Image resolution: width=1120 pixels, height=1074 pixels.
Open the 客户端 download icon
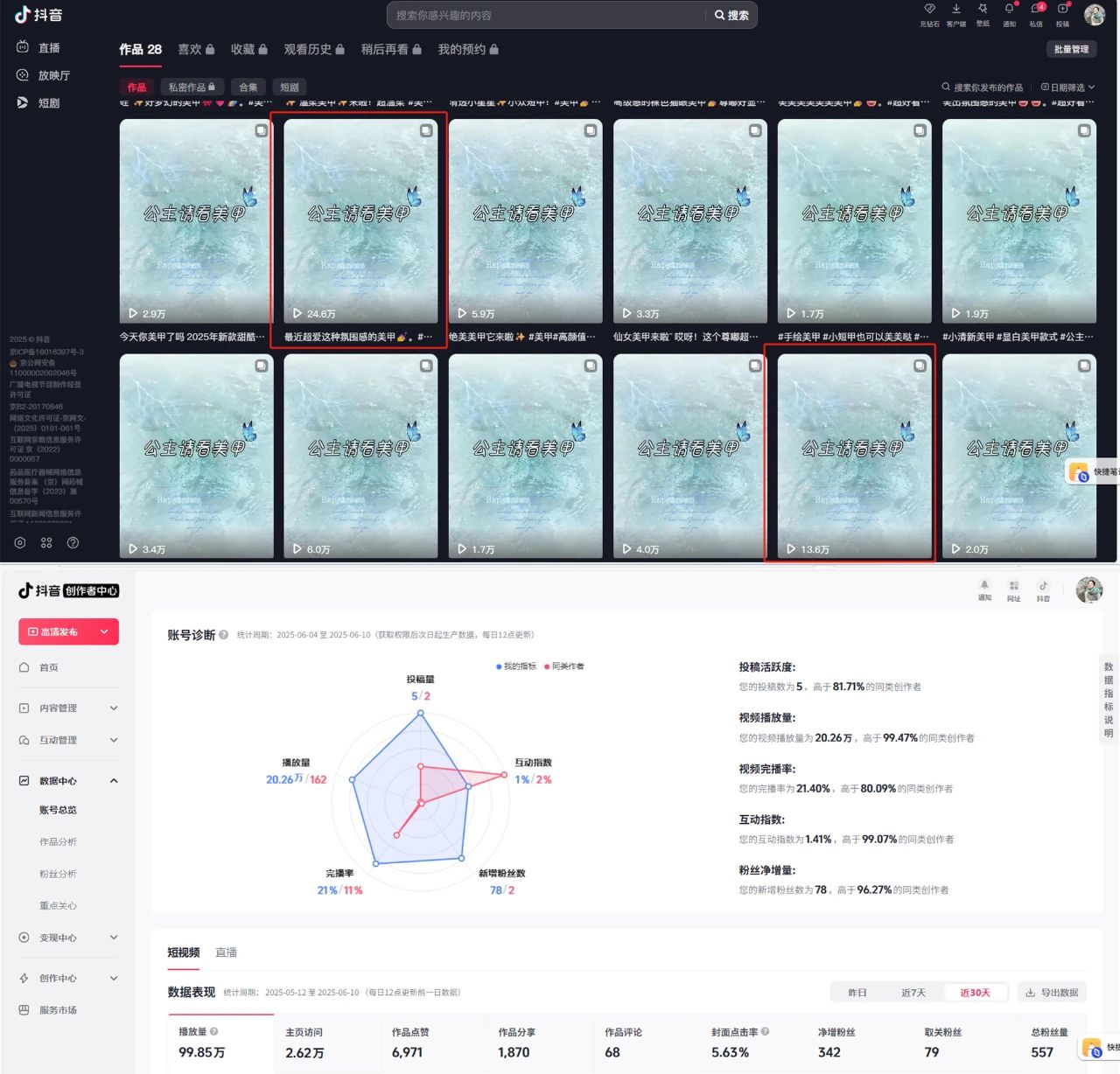(x=955, y=10)
